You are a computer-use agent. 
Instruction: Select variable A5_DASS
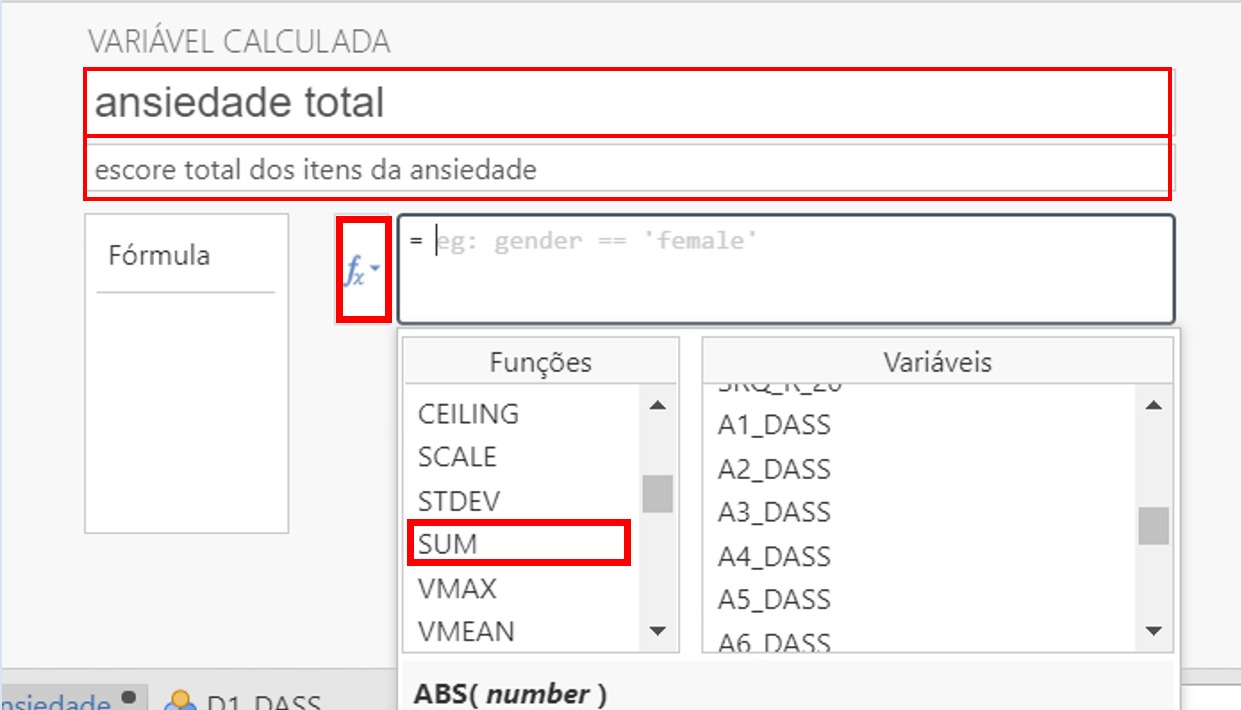(774, 599)
